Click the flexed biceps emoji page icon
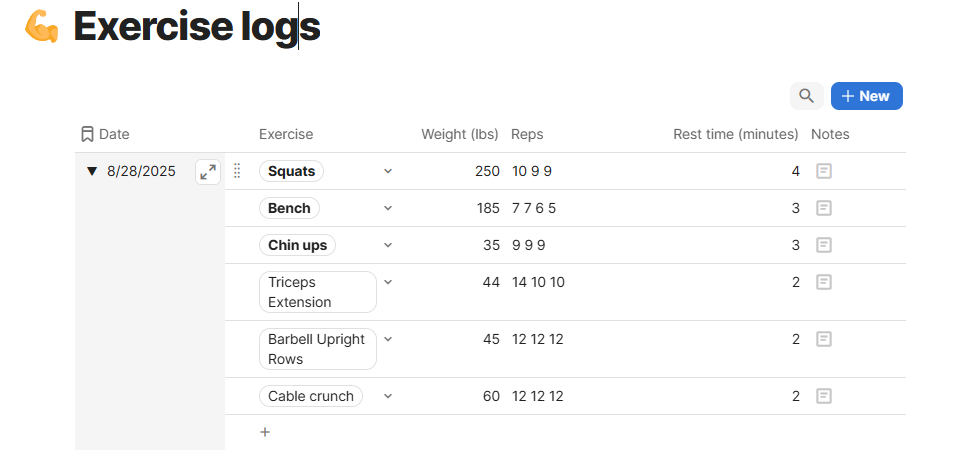Image resolution: width=957 pixels, height=455 pixels. point(42,27)
